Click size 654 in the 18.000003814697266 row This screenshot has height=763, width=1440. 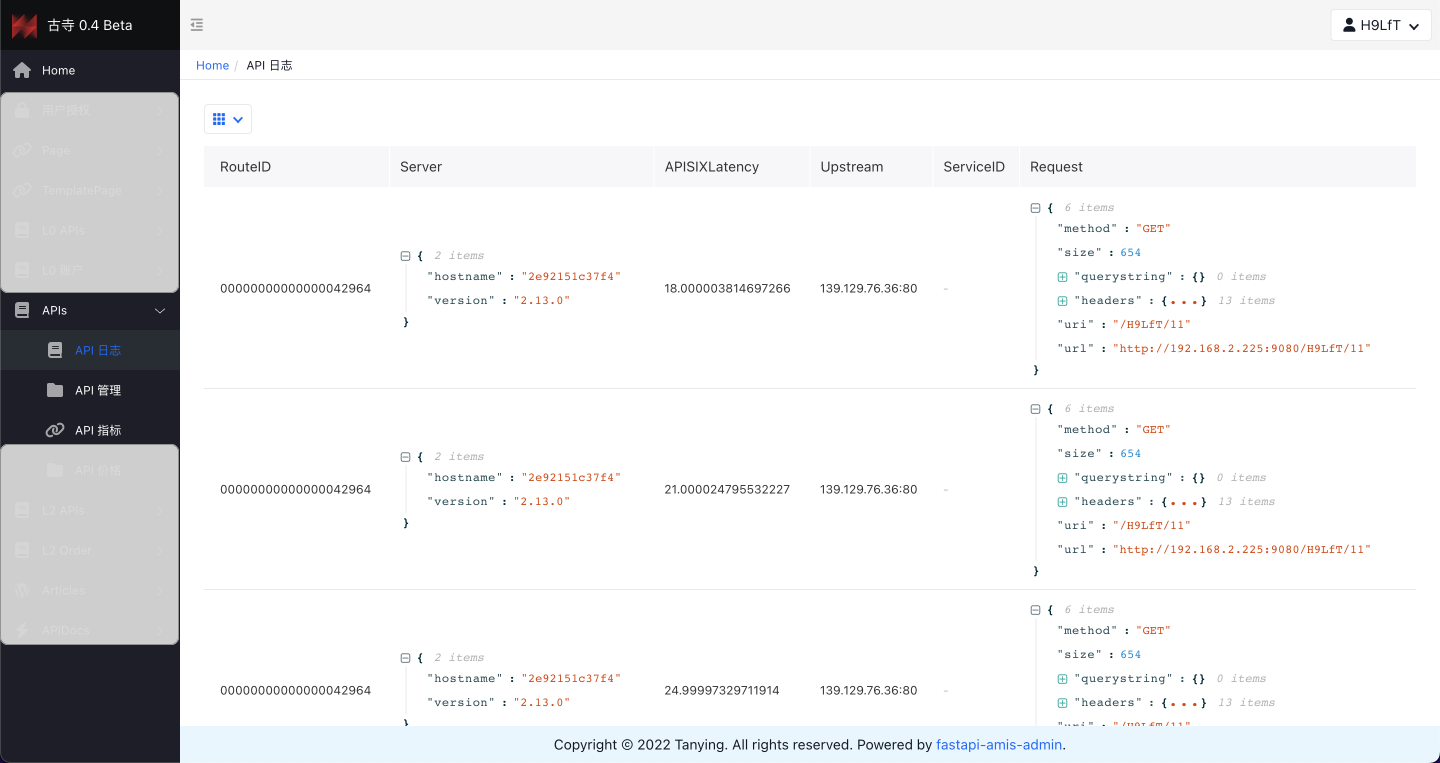click(x=1130, y=252)
